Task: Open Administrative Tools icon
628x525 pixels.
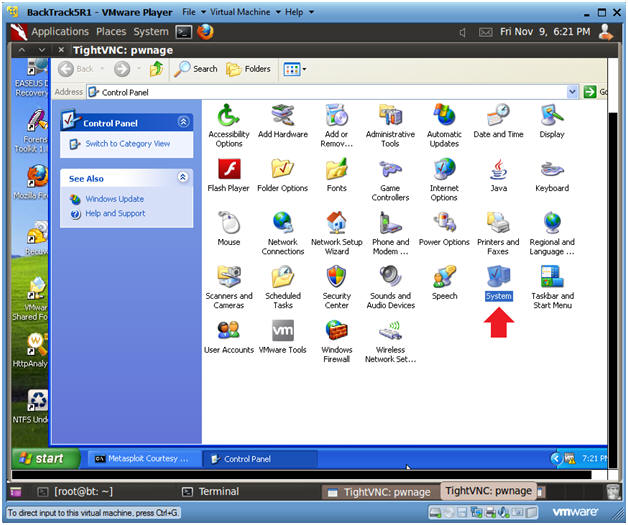Action: (x=390, y=125)
